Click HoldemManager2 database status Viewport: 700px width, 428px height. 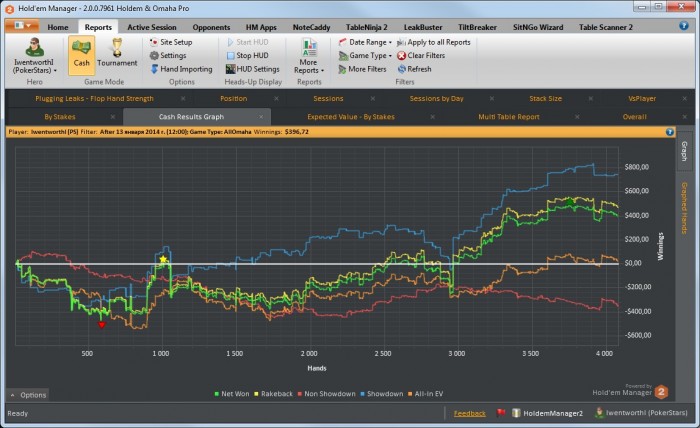click(x=547, y=413)
